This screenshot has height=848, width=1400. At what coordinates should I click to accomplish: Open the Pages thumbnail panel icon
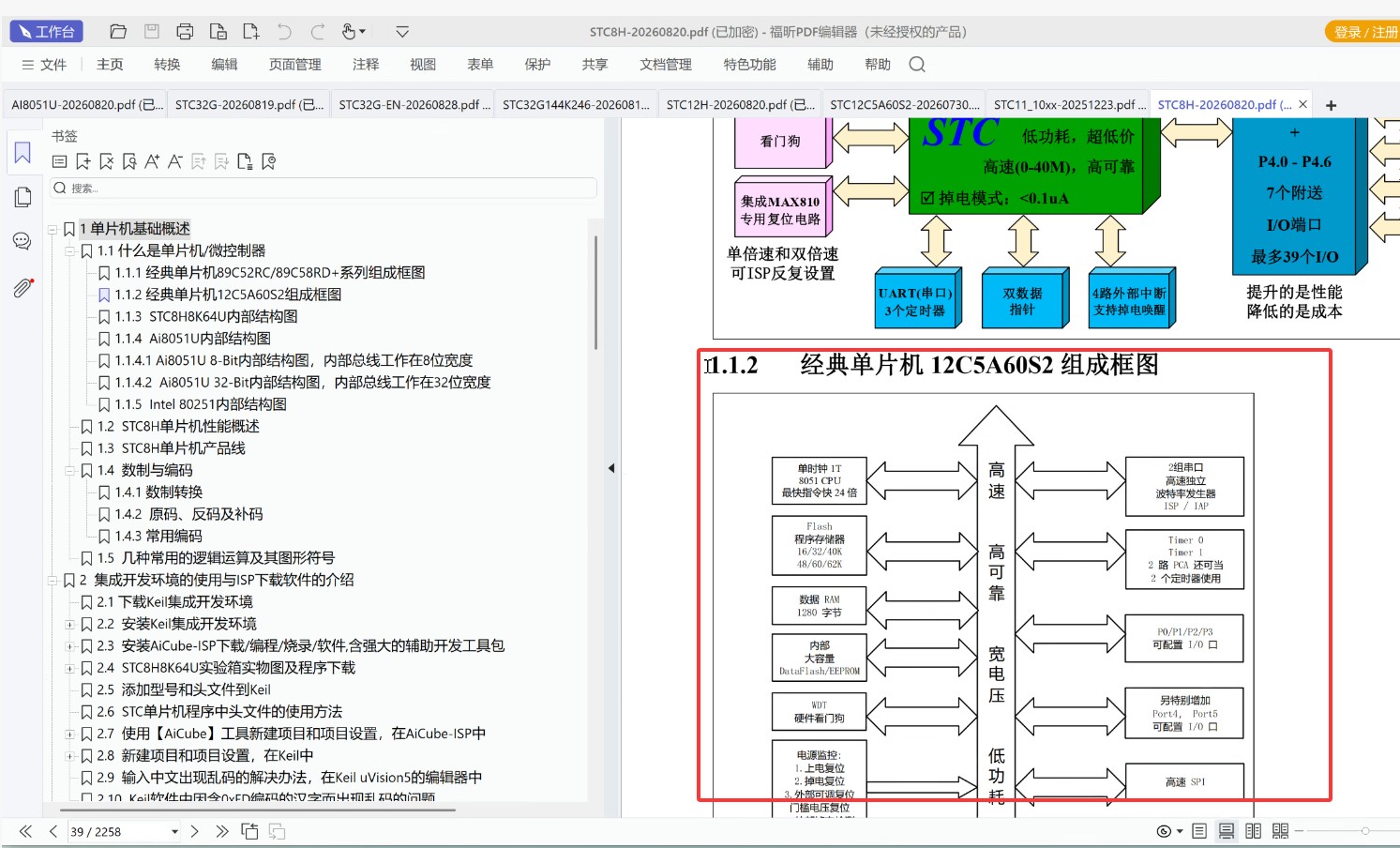click(x=23, y=197)
